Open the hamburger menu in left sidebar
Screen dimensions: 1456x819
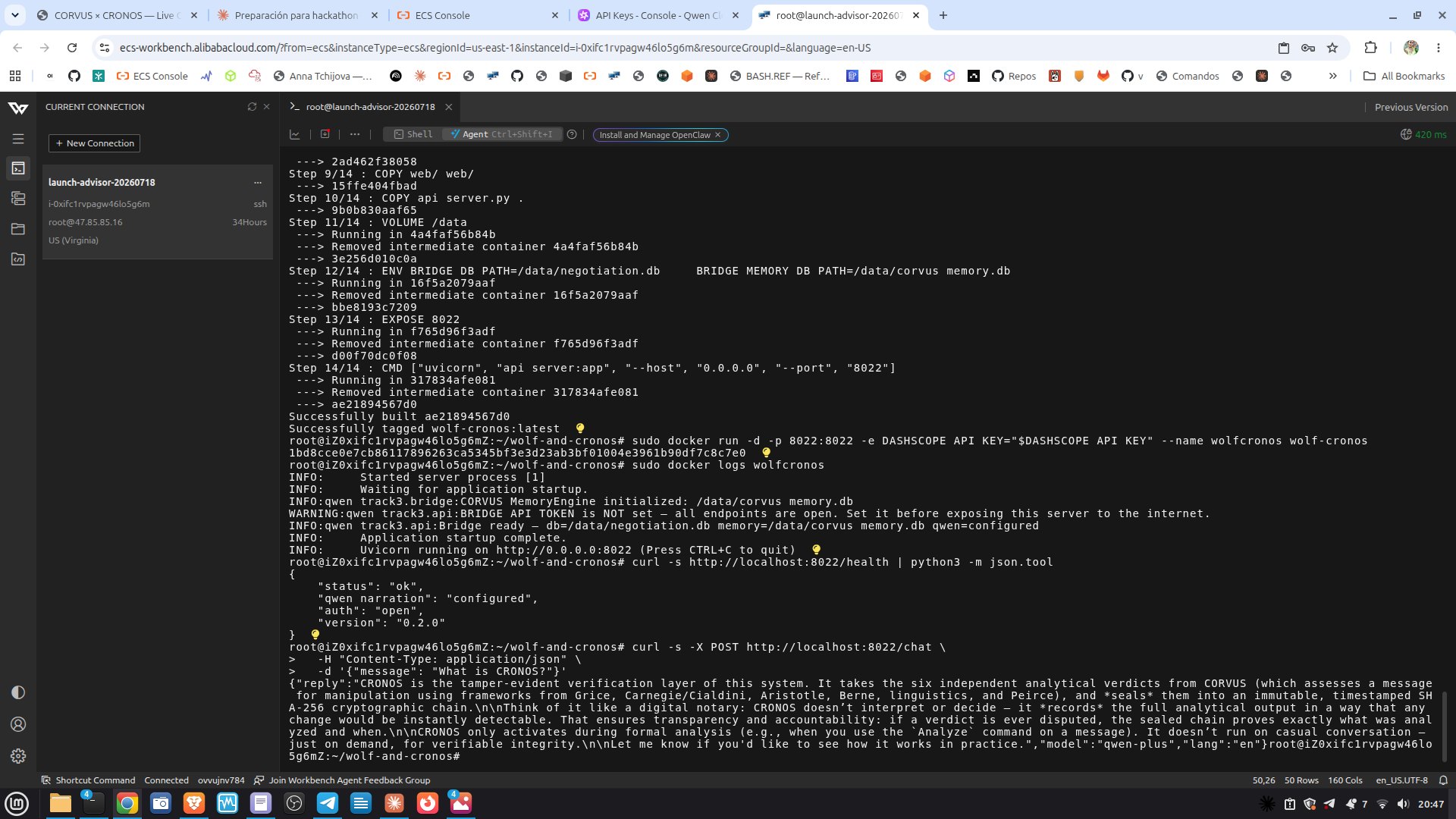(x=18, y=139)
